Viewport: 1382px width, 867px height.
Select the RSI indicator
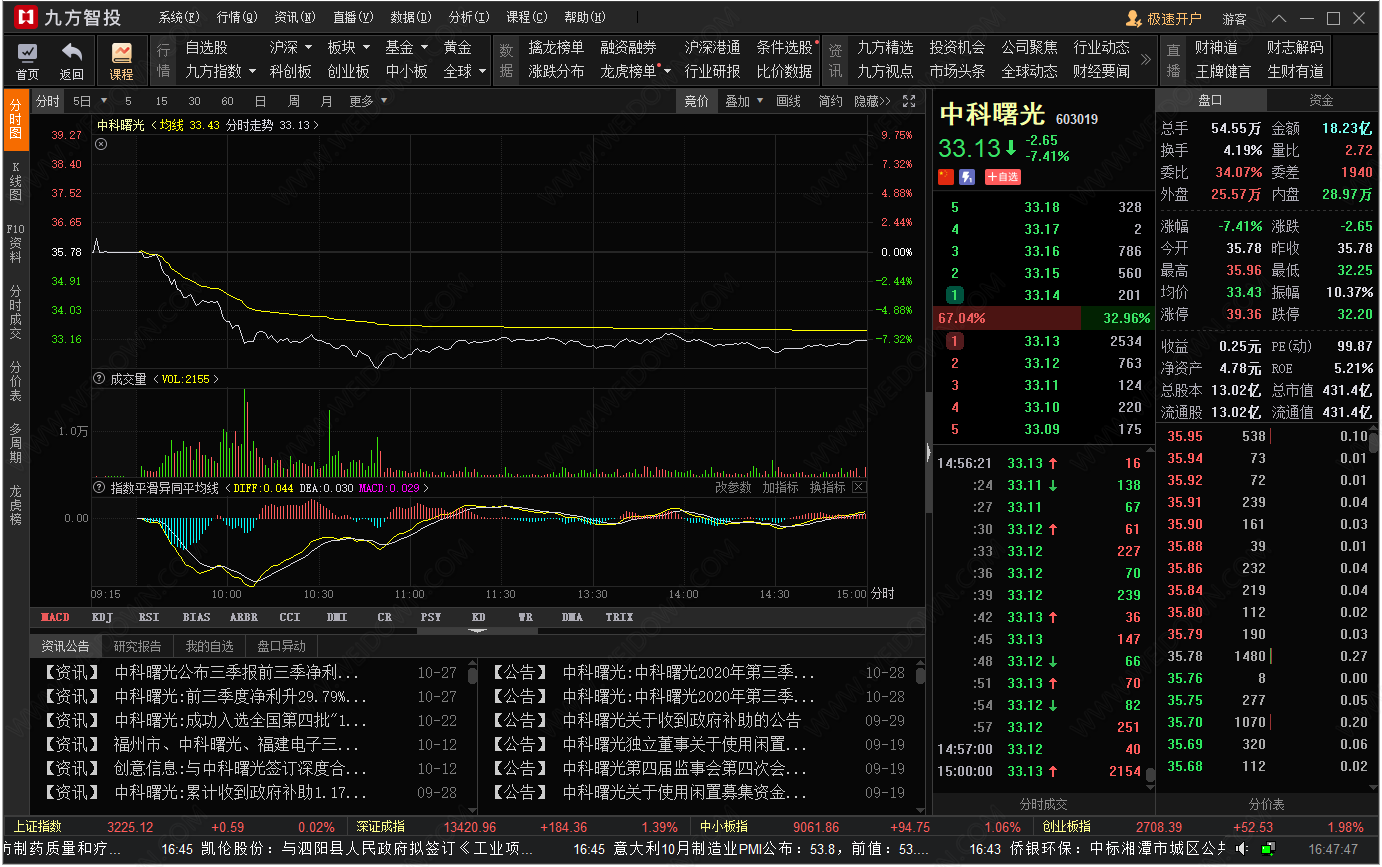149,617
